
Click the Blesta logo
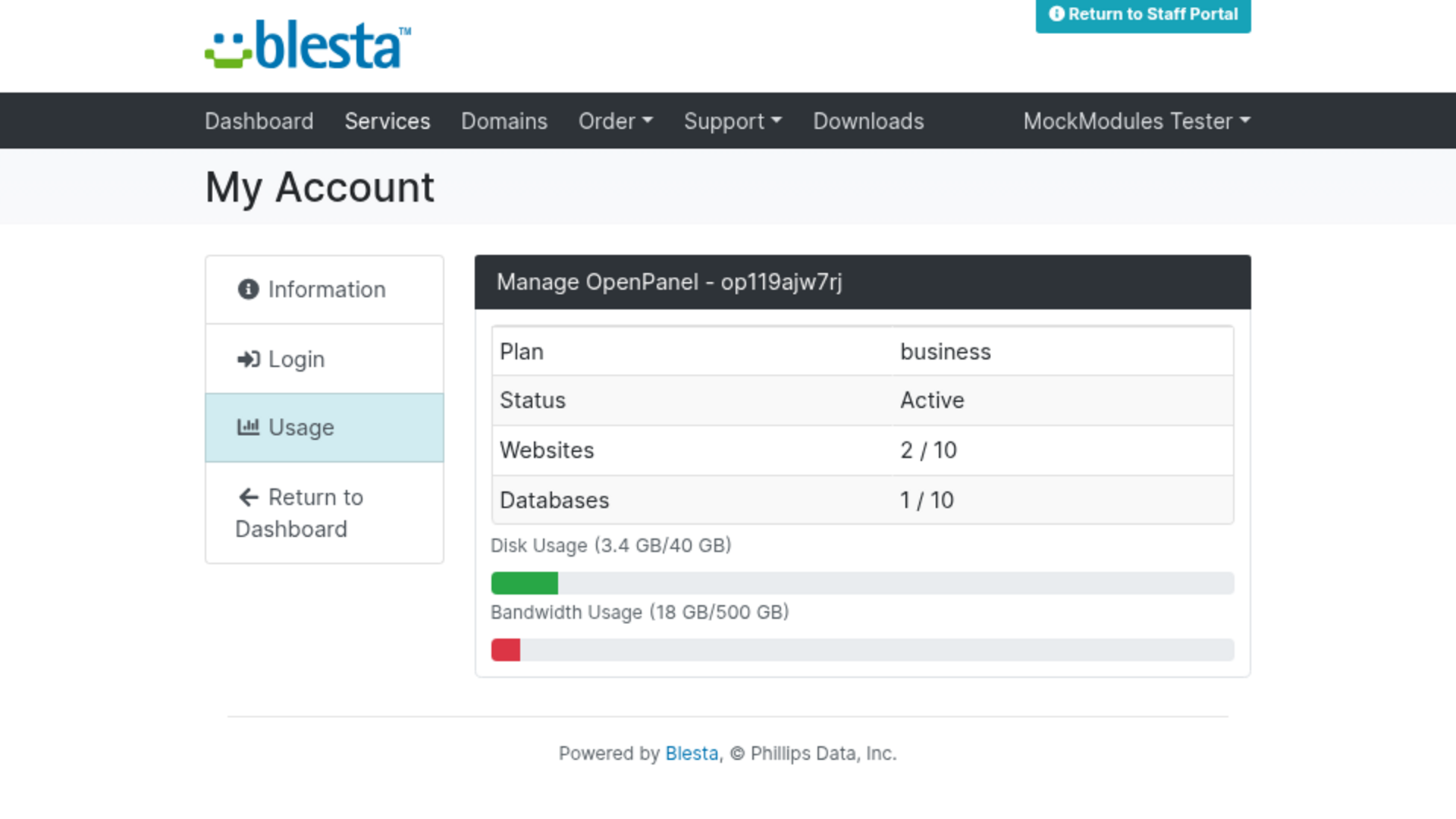pyautogui.click(x=308, y=45)
